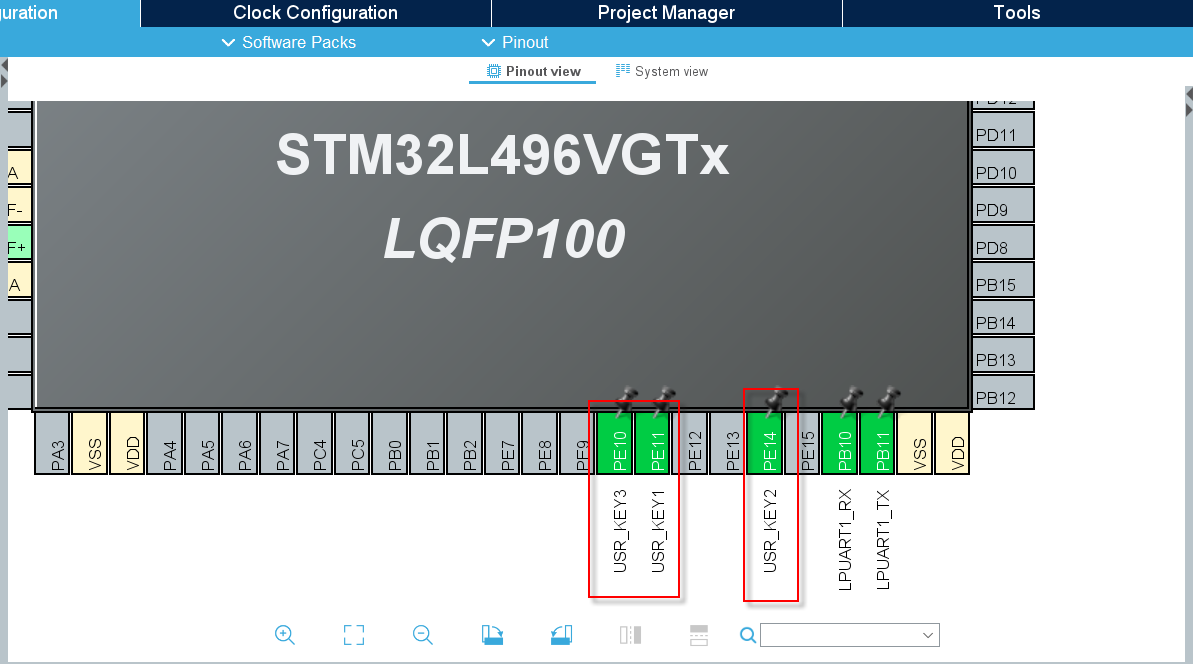Select pin PE10 labeled USR_KEY3
Image resolution: width=1198 pixels, height=668 pixels.
616,444
